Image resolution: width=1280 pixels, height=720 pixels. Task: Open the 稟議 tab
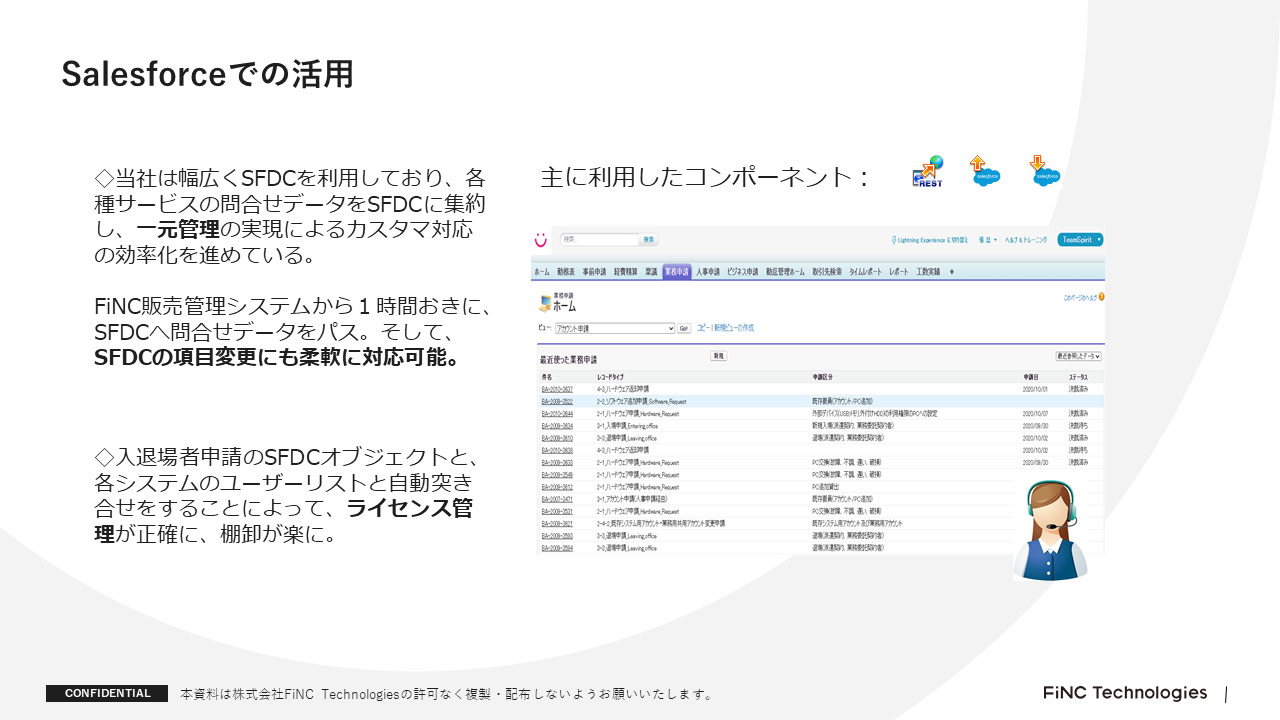[x=650, y=271]
